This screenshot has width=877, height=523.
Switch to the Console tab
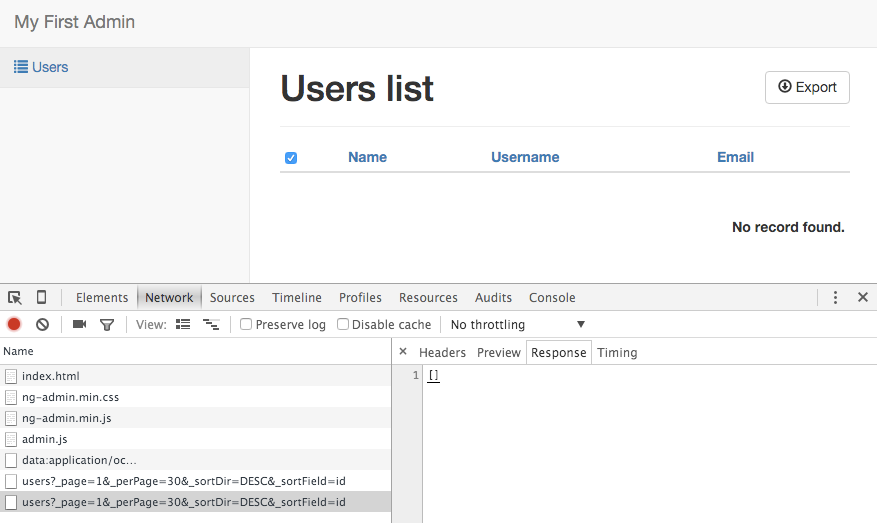click(x=552, y=297)
